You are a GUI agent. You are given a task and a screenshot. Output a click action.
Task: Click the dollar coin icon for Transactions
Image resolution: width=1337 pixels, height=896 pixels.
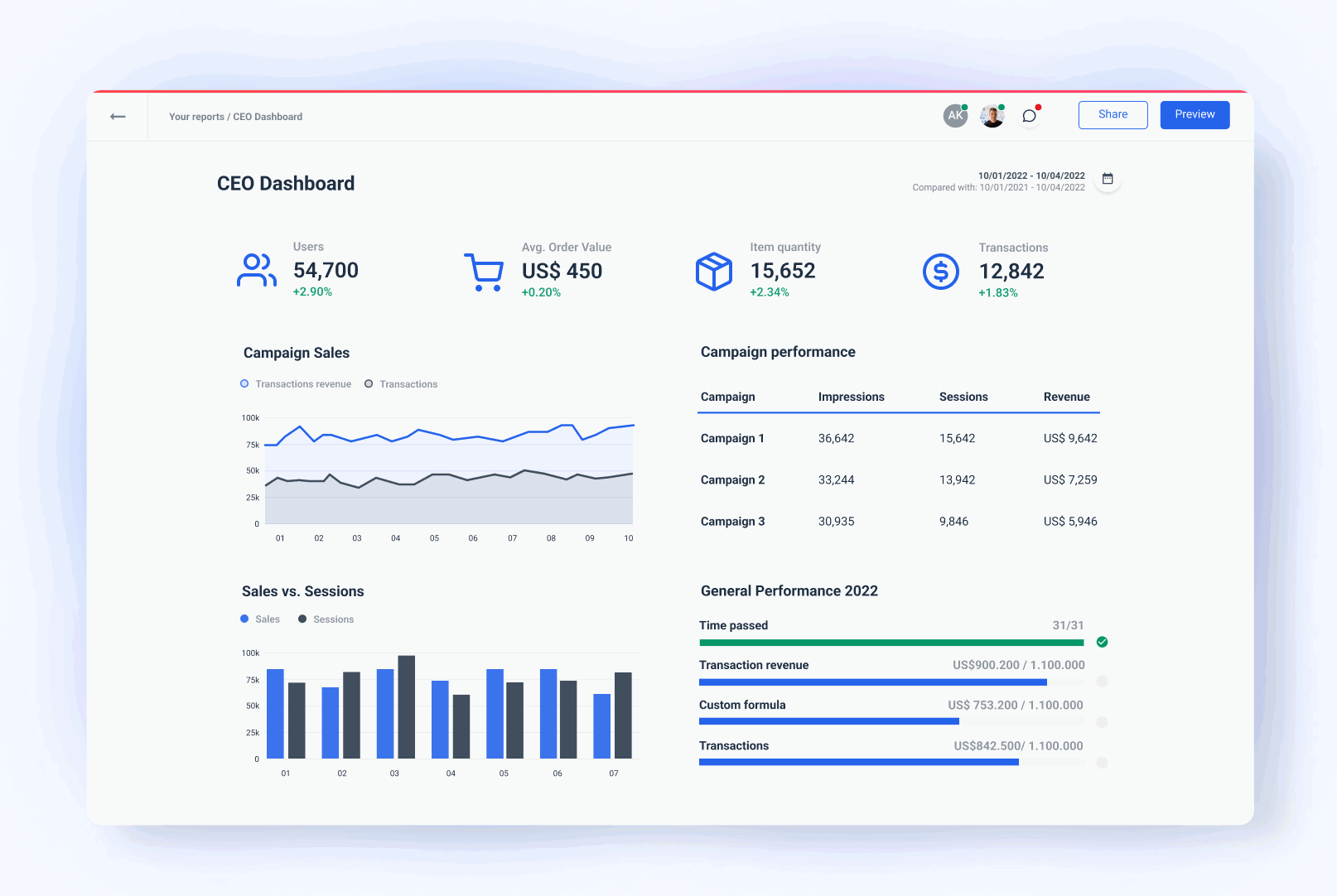pos(939,270)
